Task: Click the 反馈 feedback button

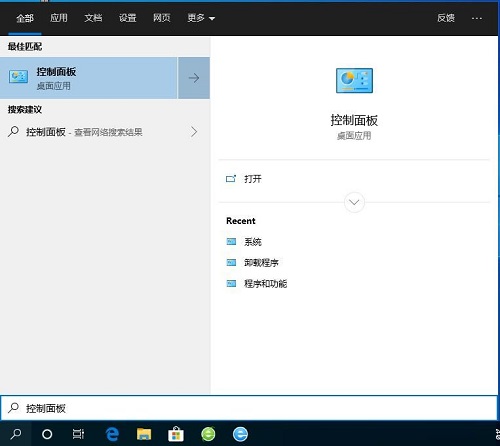Action: click(446, 18)
